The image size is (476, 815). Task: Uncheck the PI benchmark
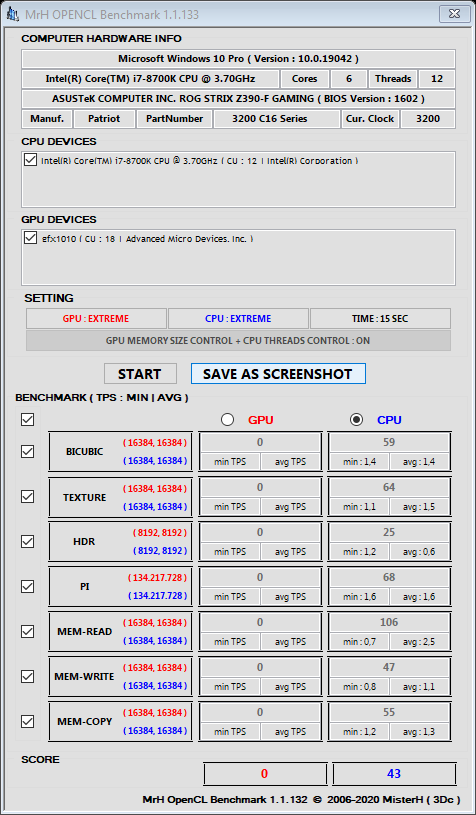pyautogui.click(x=28, y=586)
